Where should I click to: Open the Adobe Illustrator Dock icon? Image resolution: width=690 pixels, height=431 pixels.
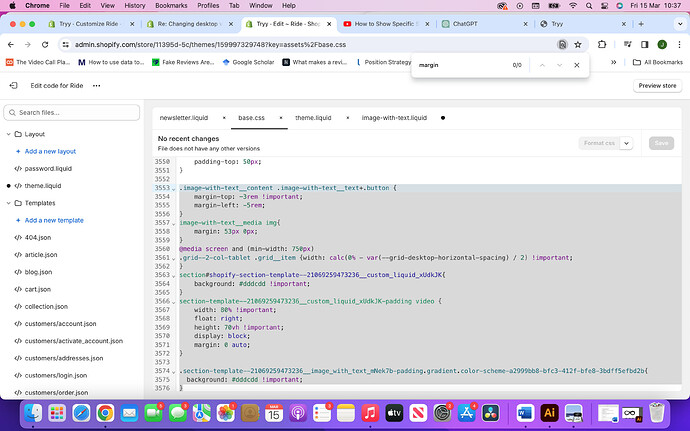click(549, 412)
